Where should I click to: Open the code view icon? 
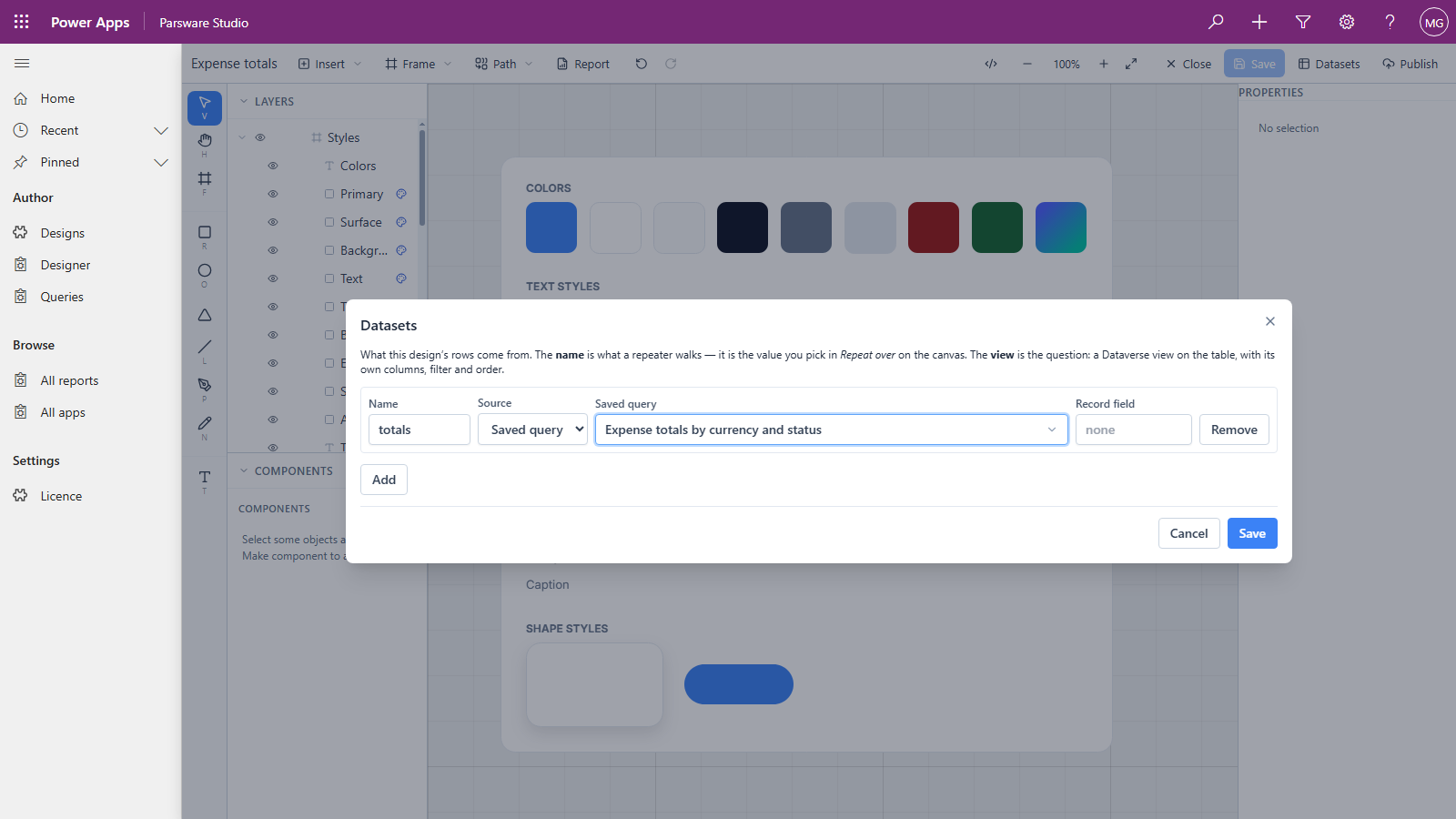click(x=991, y=64)
